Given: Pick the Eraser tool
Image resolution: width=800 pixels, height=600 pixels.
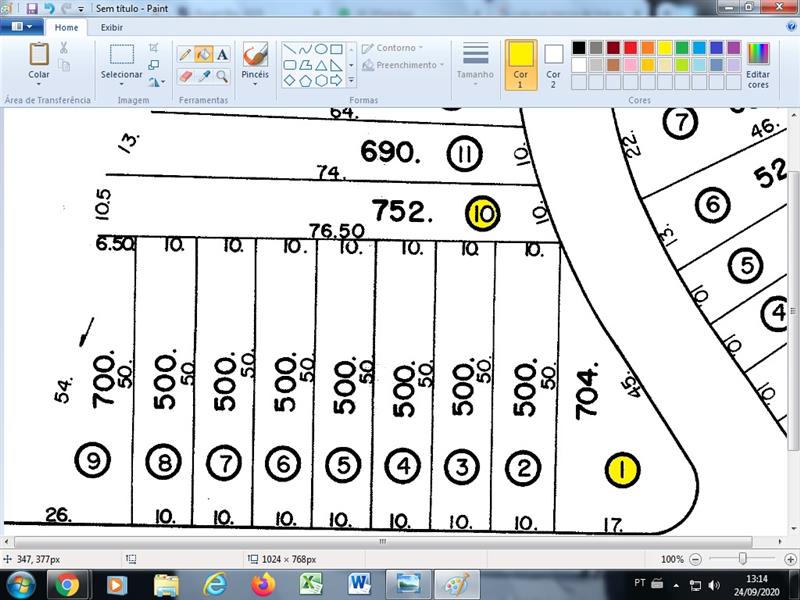Looking at the screenshot, I should click(x=185, y=76).
